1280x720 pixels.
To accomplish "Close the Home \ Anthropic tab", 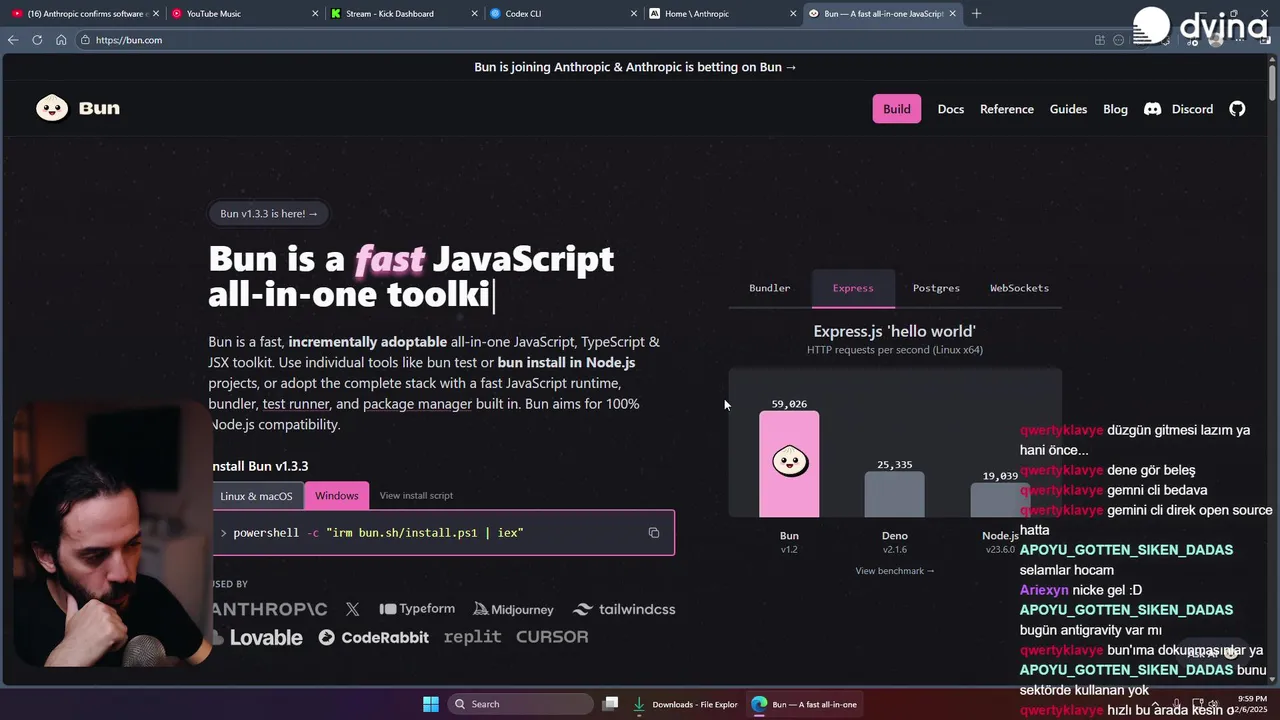I will tap(794, 14).
